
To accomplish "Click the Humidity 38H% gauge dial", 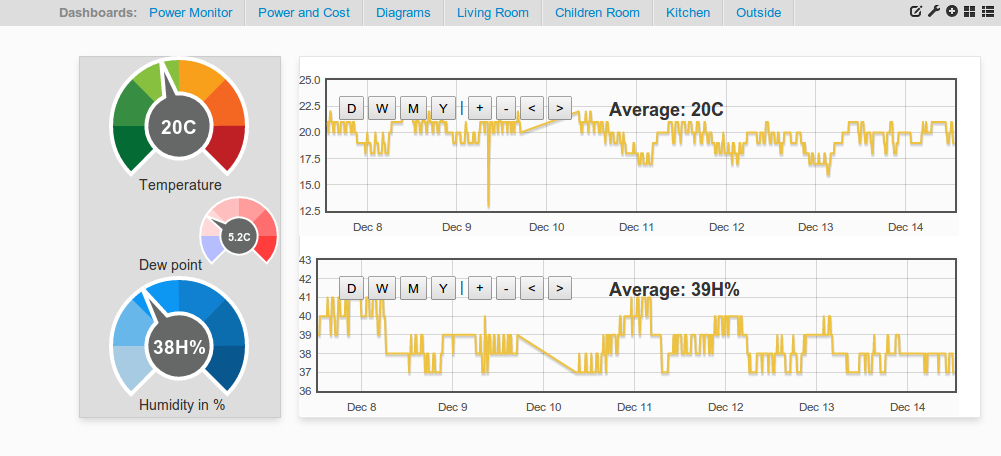I will click(x=179, y=337).
